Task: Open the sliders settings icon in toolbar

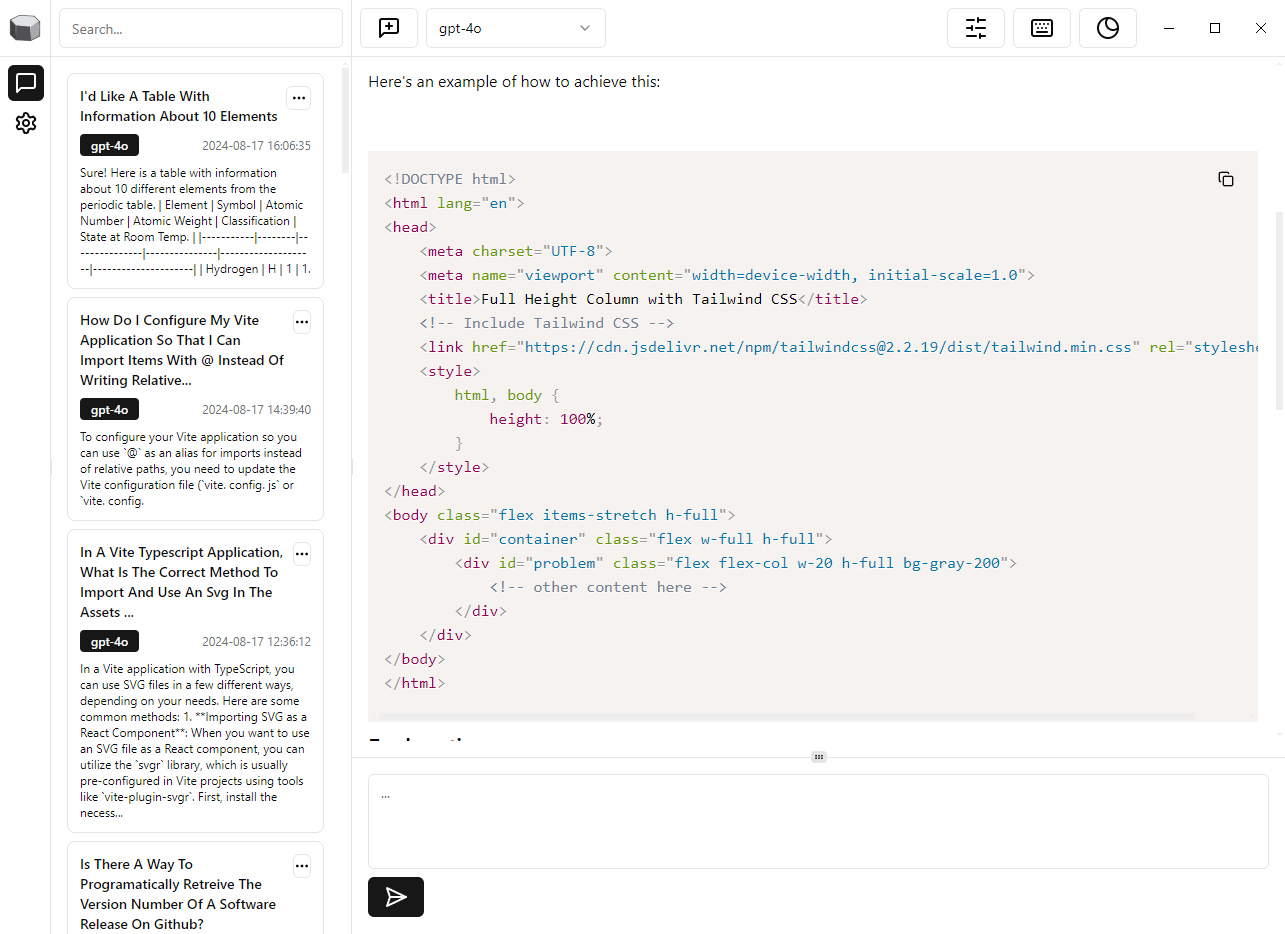Action: tap(975, 28)
